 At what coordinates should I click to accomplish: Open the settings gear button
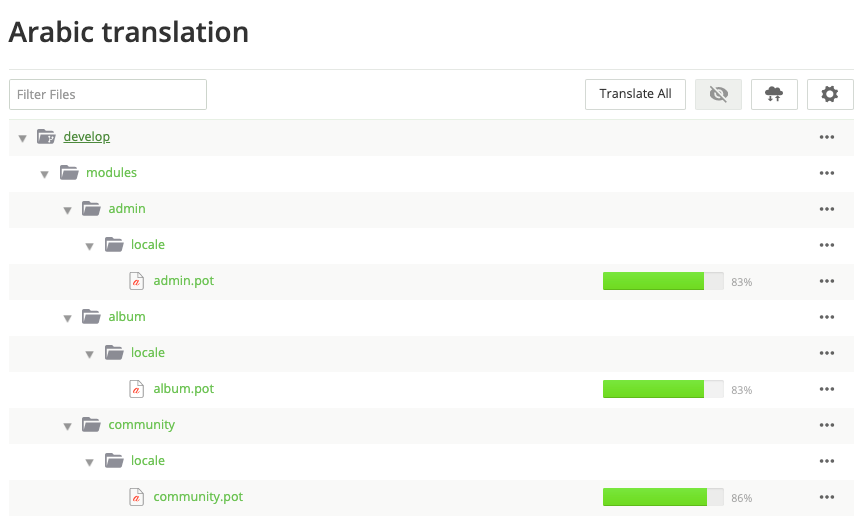pos(829,94)
